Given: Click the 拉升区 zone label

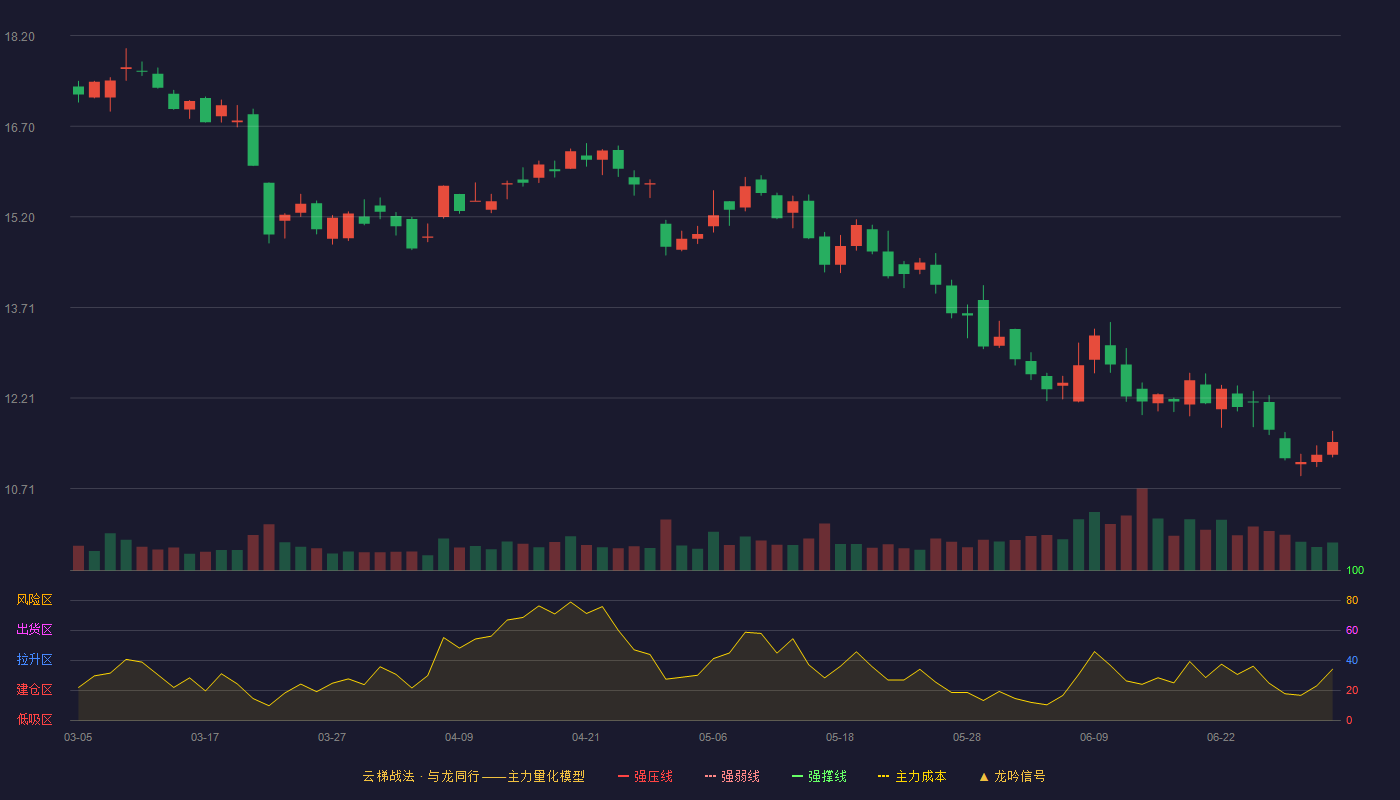Looking at the screenshot, I should [x=34, y=660].
